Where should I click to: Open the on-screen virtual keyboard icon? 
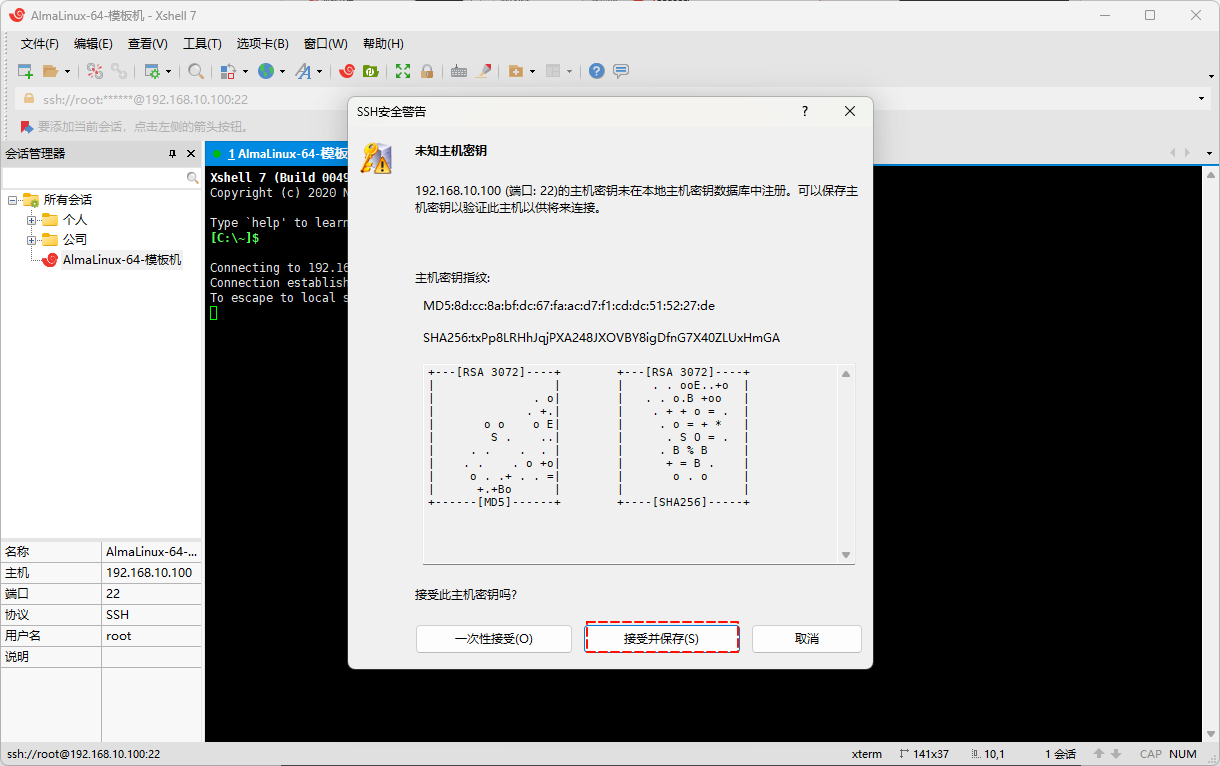click(x=458, y=71)
